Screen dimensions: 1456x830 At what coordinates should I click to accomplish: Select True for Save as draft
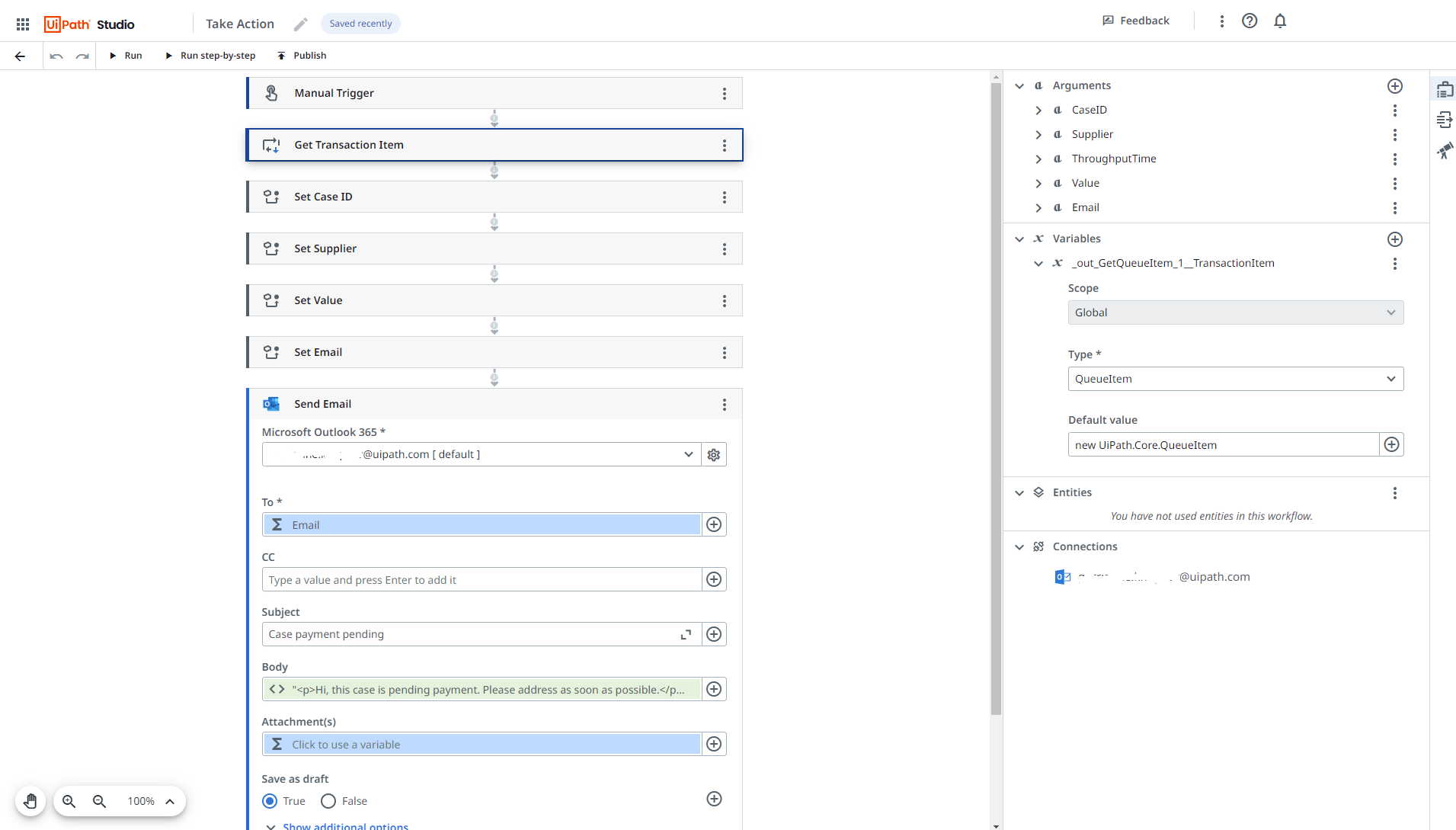click(x=270, y=801)
